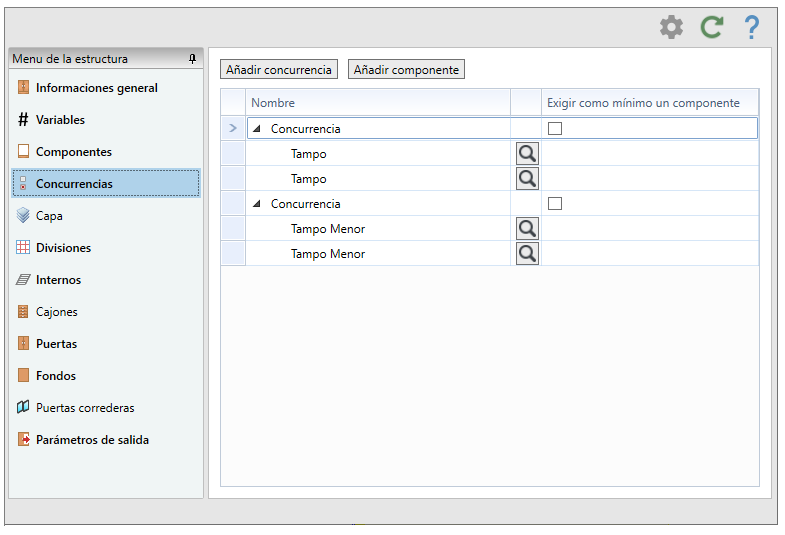Click the Informaciones general cabinet icon

tap(23, 87)
